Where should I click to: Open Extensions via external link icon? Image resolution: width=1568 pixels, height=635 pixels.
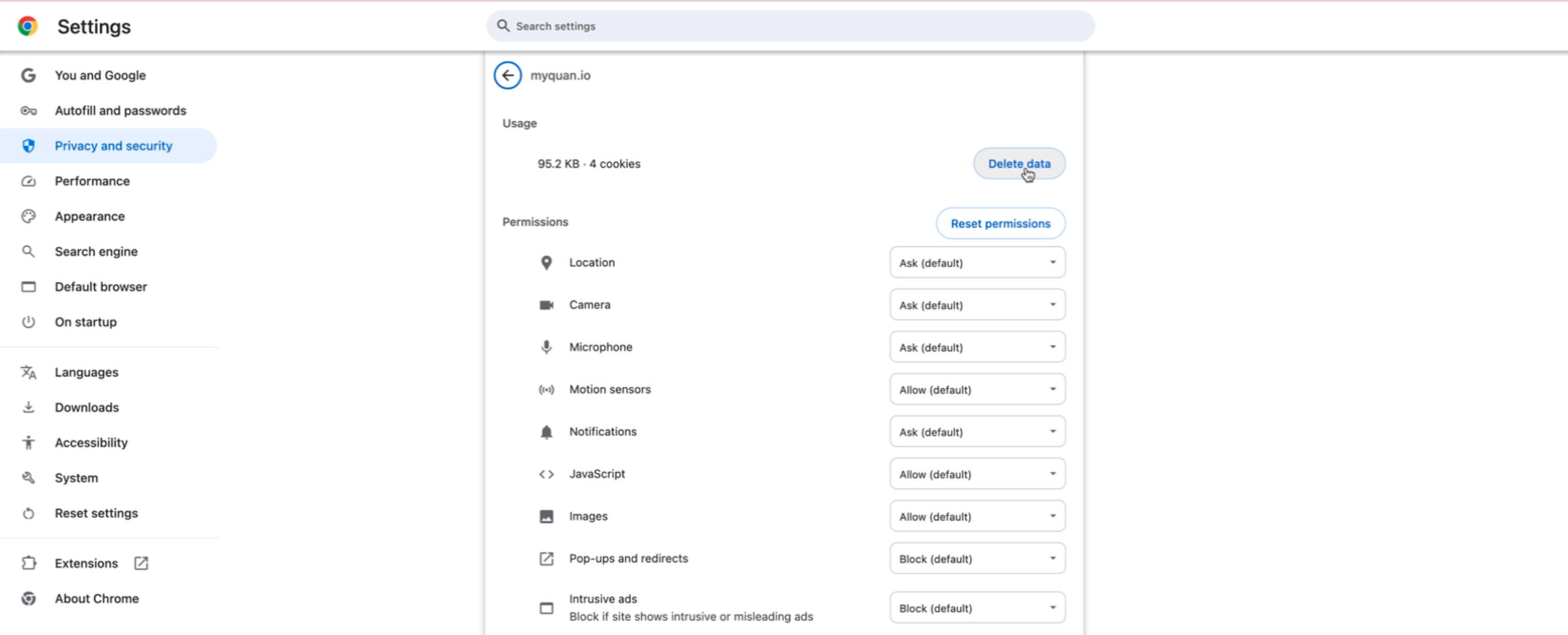coord(141,563)
